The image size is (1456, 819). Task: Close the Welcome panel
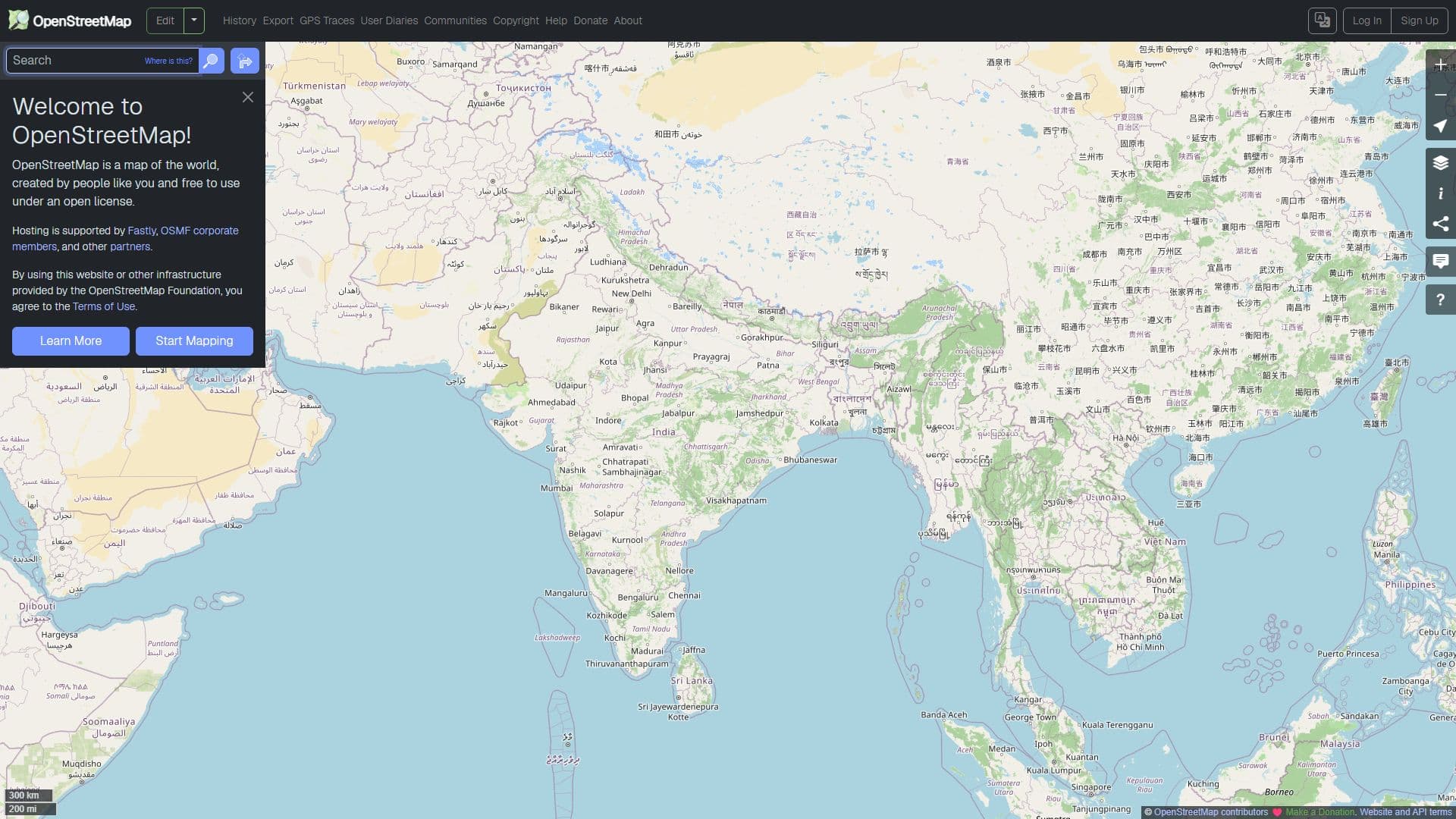[248, 97]
